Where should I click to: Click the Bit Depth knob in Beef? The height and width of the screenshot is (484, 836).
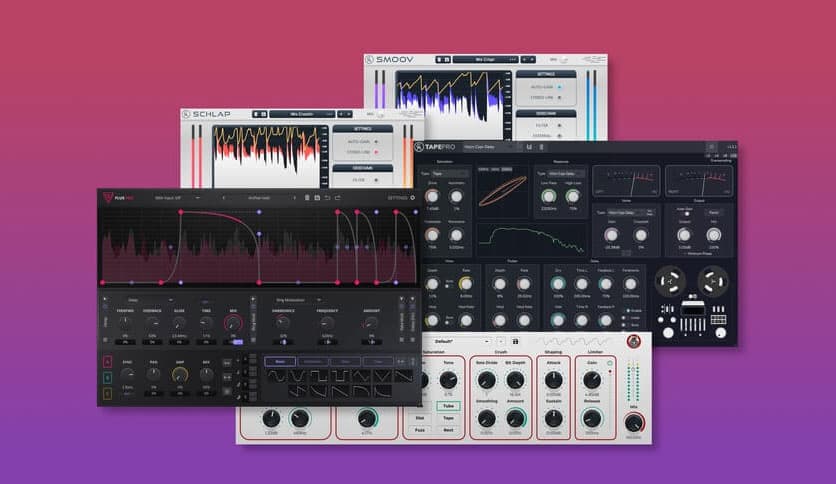click(x=515, y=380)
